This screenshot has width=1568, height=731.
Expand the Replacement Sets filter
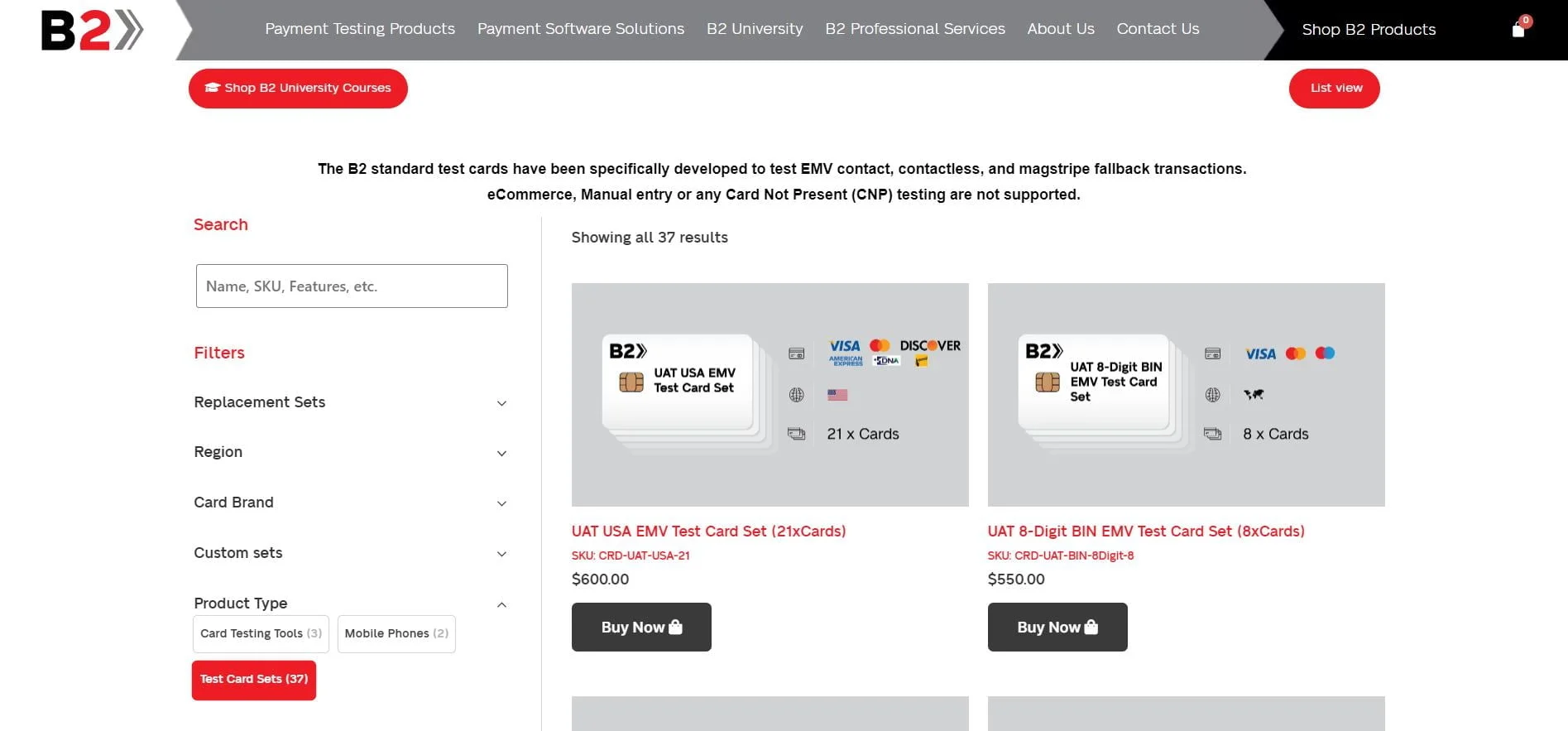(351, 402)
